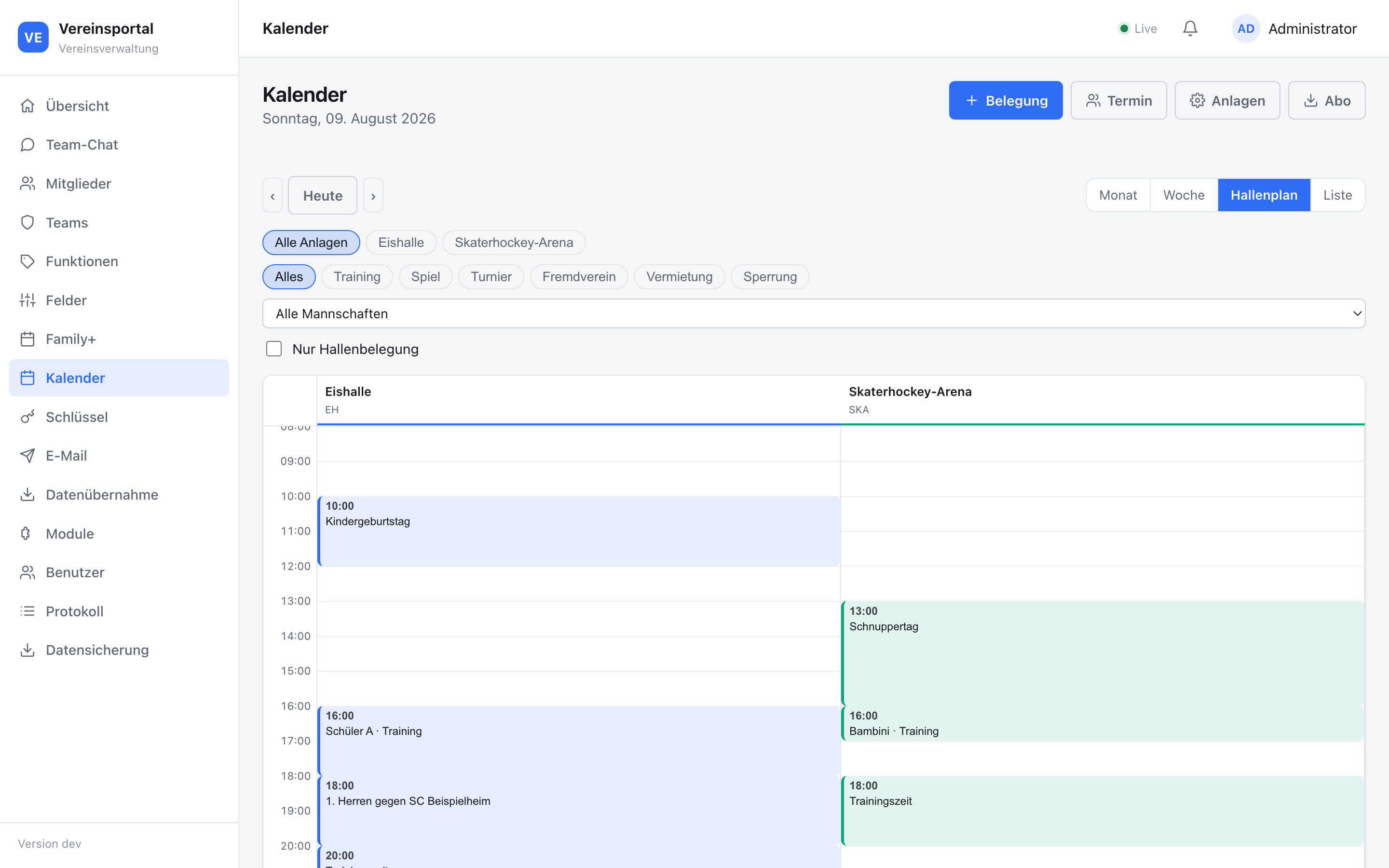Click the Eishalle column header
This screenshot has width=1389, height=868.
(x=579, y=400)
